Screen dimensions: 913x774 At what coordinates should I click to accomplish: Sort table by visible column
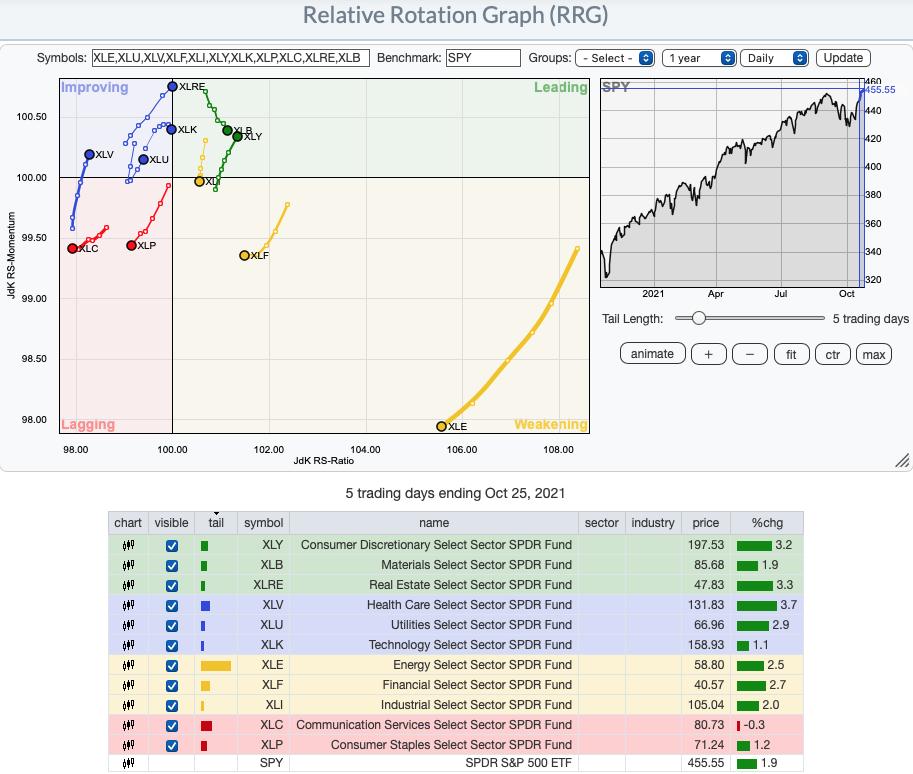point(171,523)
